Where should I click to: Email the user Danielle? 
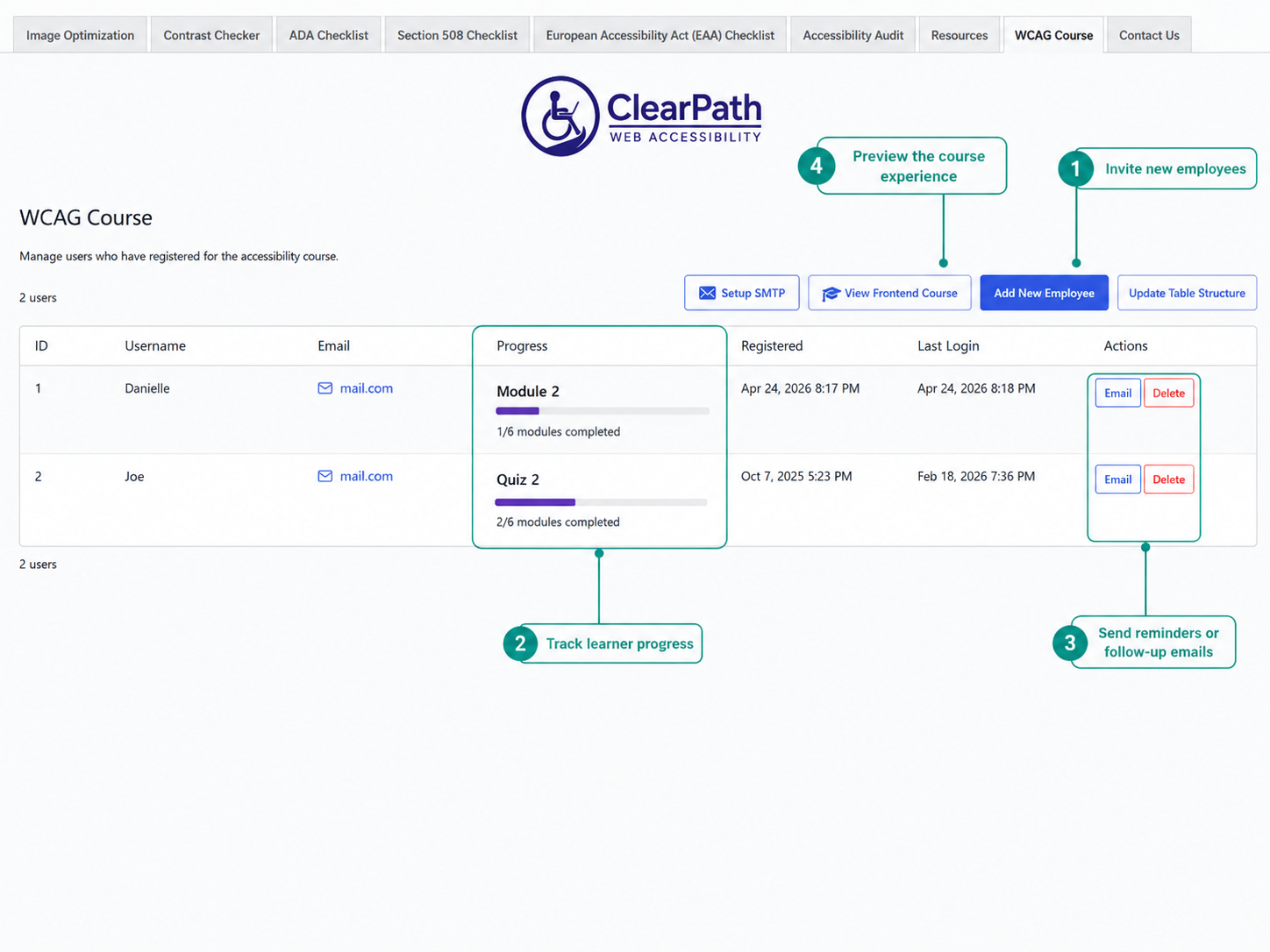pos(1117,393)
